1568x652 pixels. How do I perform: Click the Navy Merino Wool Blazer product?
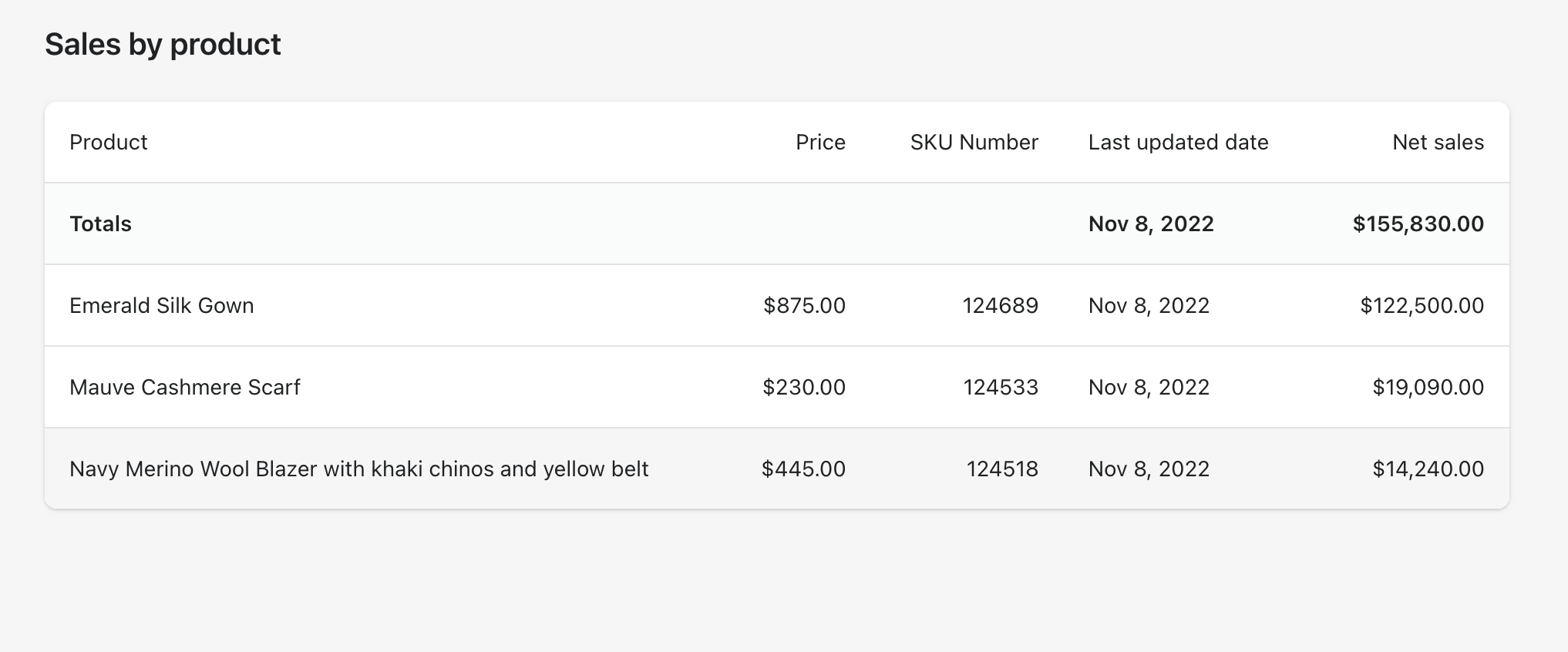(358, 469)
